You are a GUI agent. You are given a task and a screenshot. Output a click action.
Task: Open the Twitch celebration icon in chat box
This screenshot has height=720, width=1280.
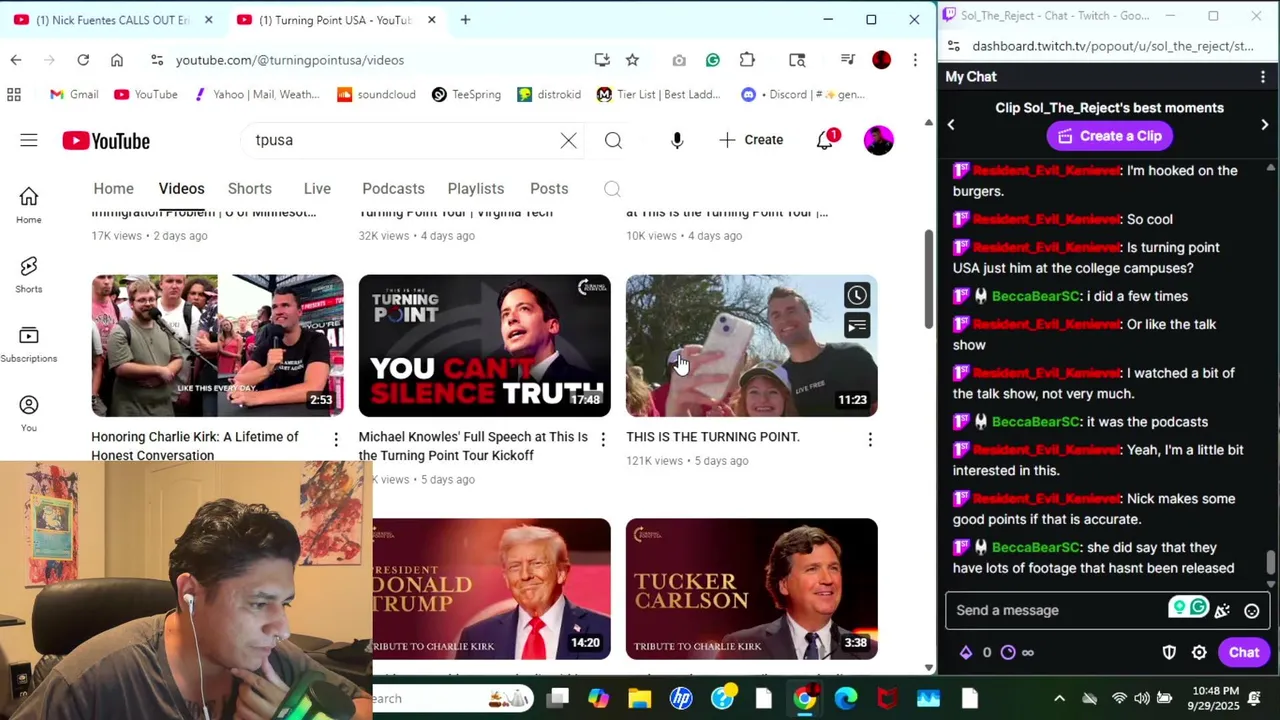[x=1221, y=610]
